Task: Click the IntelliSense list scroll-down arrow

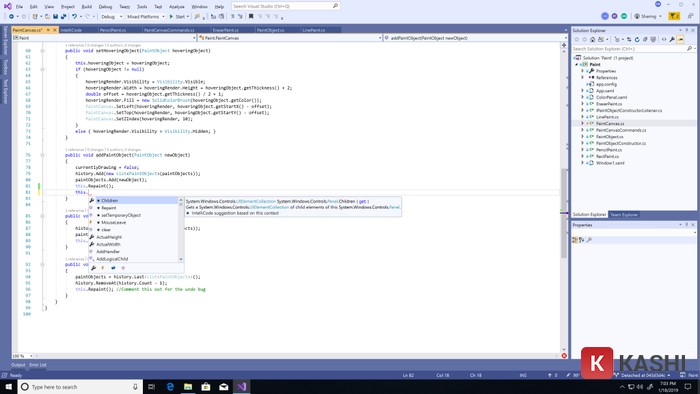Action: (x=181, y=259)
